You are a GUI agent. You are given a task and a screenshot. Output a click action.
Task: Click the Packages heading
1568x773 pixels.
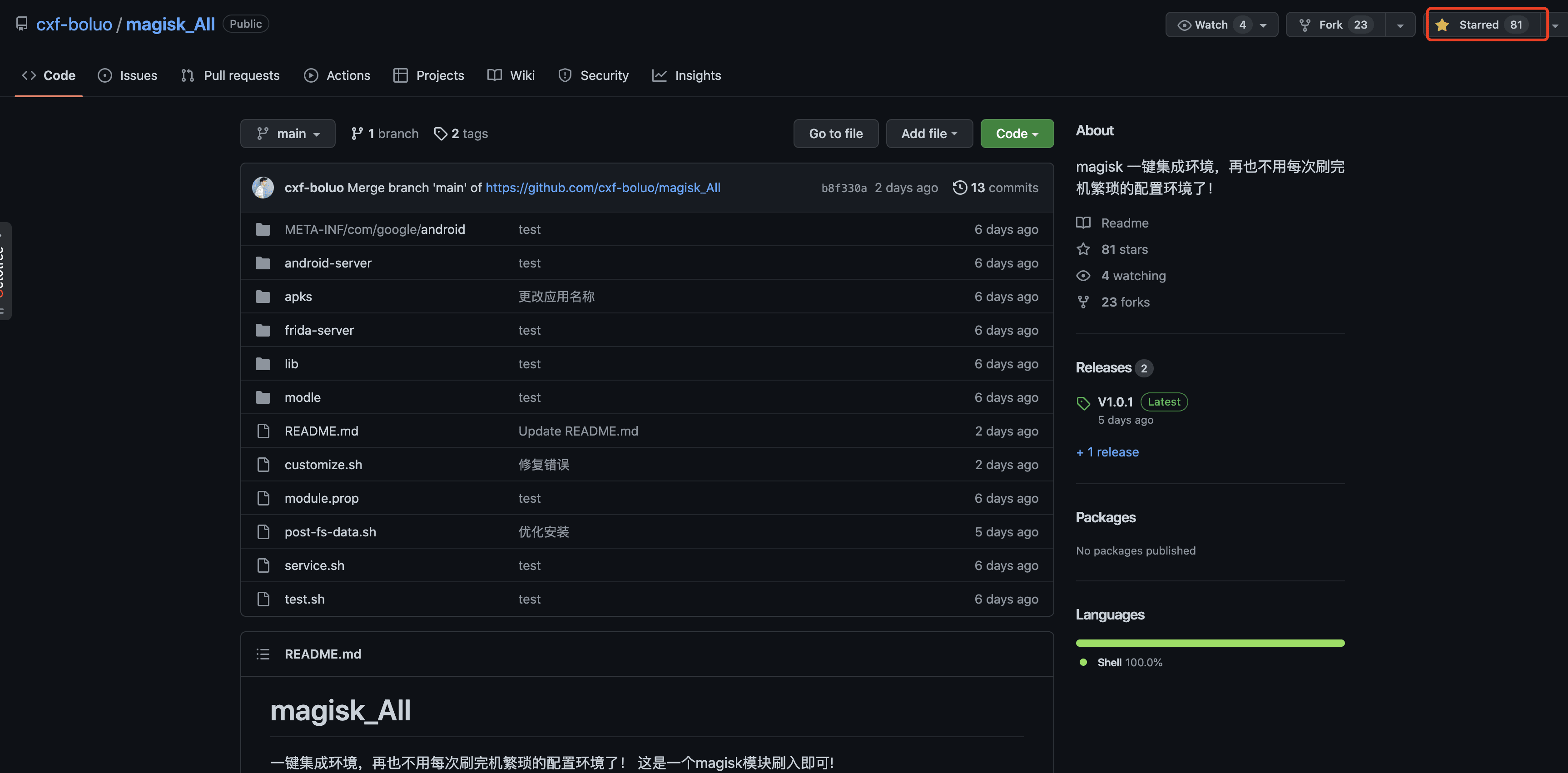click(x=1106, y=517)
